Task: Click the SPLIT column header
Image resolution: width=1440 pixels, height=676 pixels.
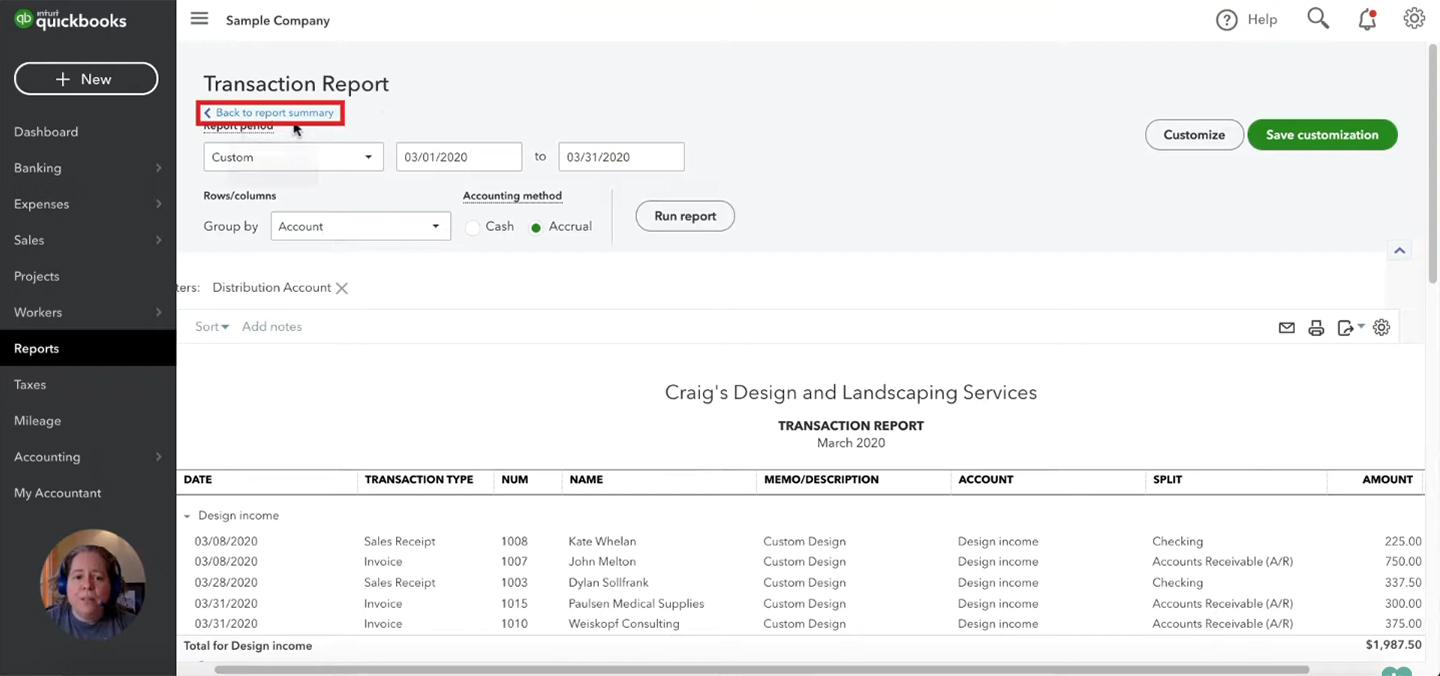Action: [x=1167, y=480]
